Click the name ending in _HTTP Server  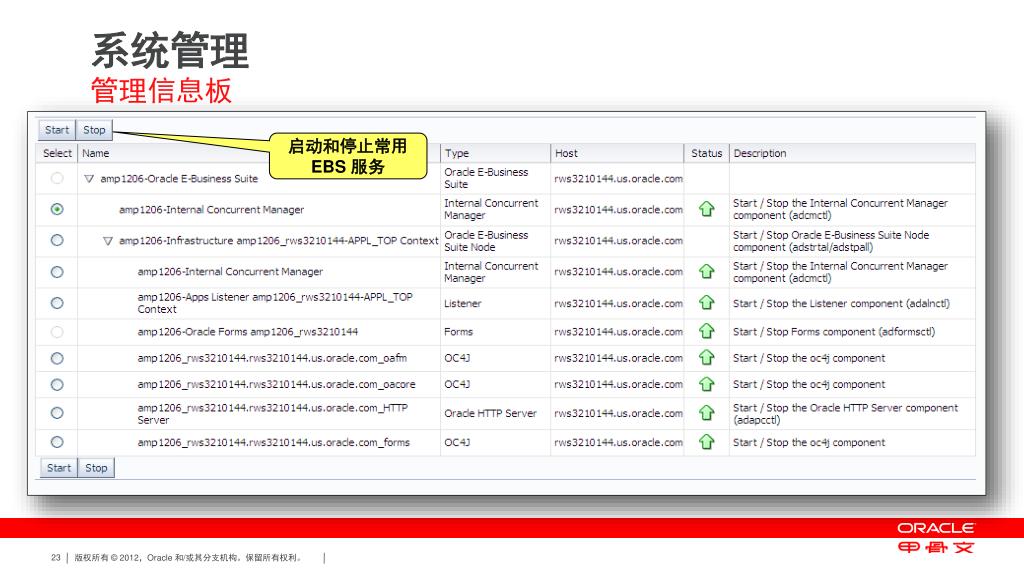click(x=272, y=413)
